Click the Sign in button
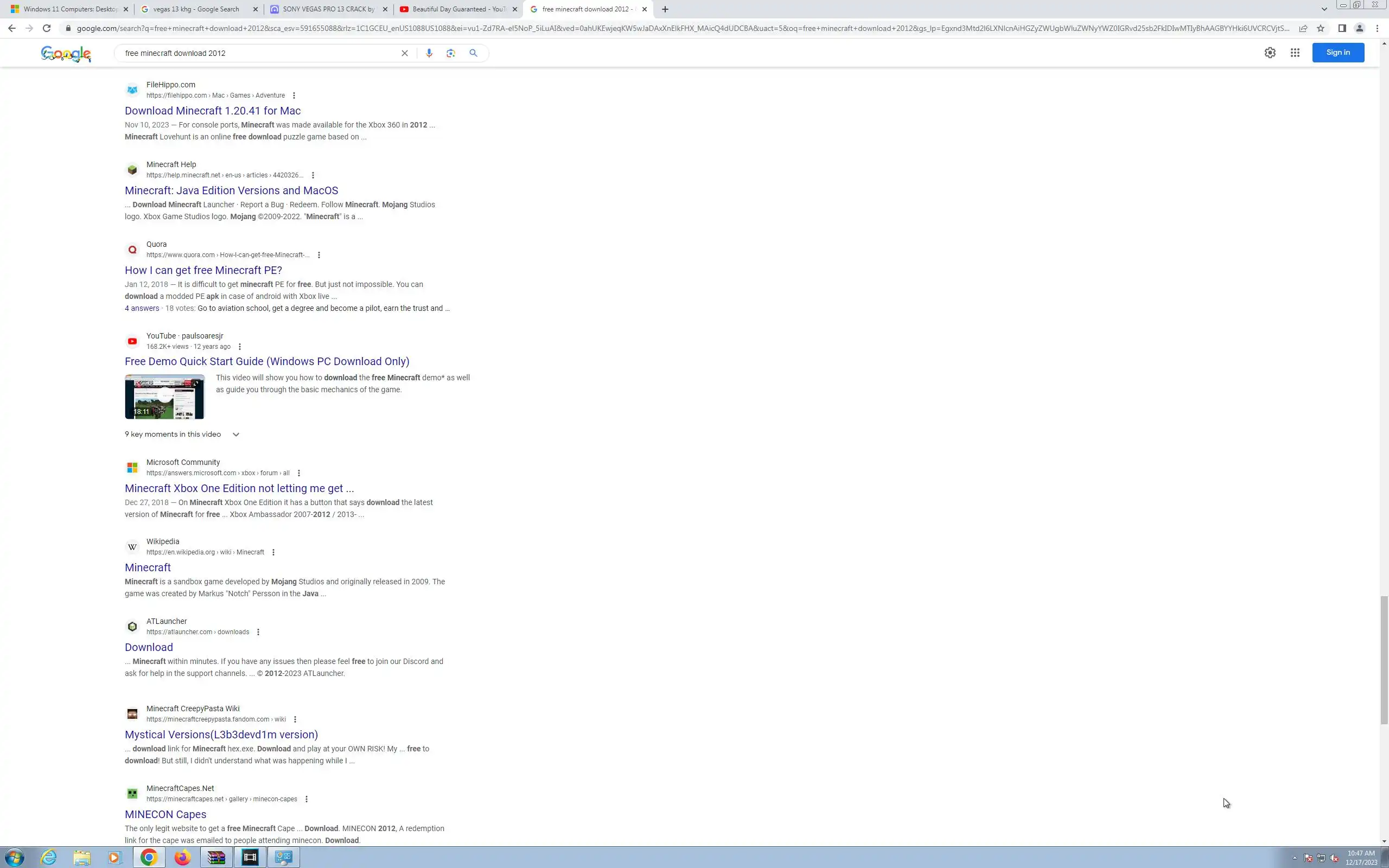The image size is (1389, 868). pyautogui.click(x=1337, y=53)
